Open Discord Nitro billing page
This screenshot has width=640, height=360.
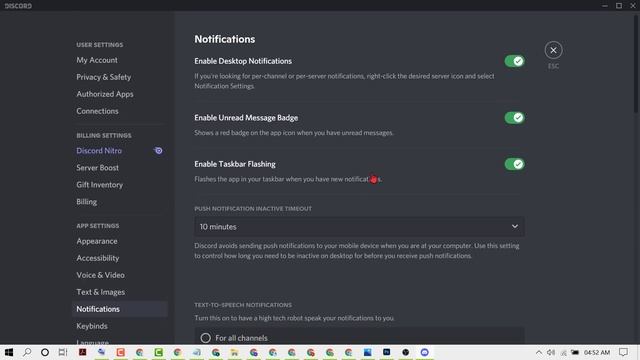click(99, 151)
